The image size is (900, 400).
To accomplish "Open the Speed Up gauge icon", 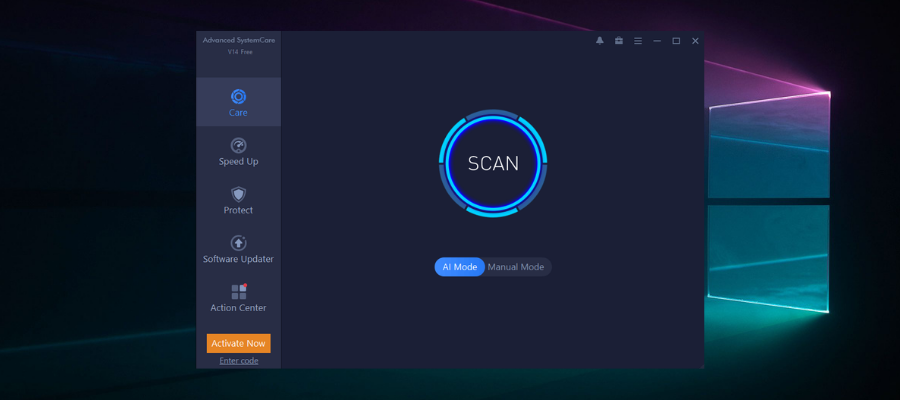I will [238, 145].
